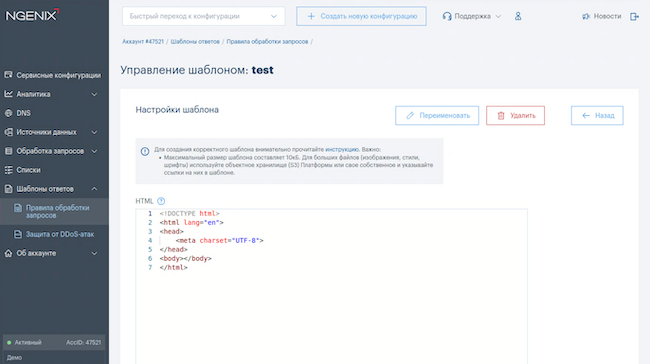Click the Назад button
The height and width of the screenshot is (364, 650).
597,116
